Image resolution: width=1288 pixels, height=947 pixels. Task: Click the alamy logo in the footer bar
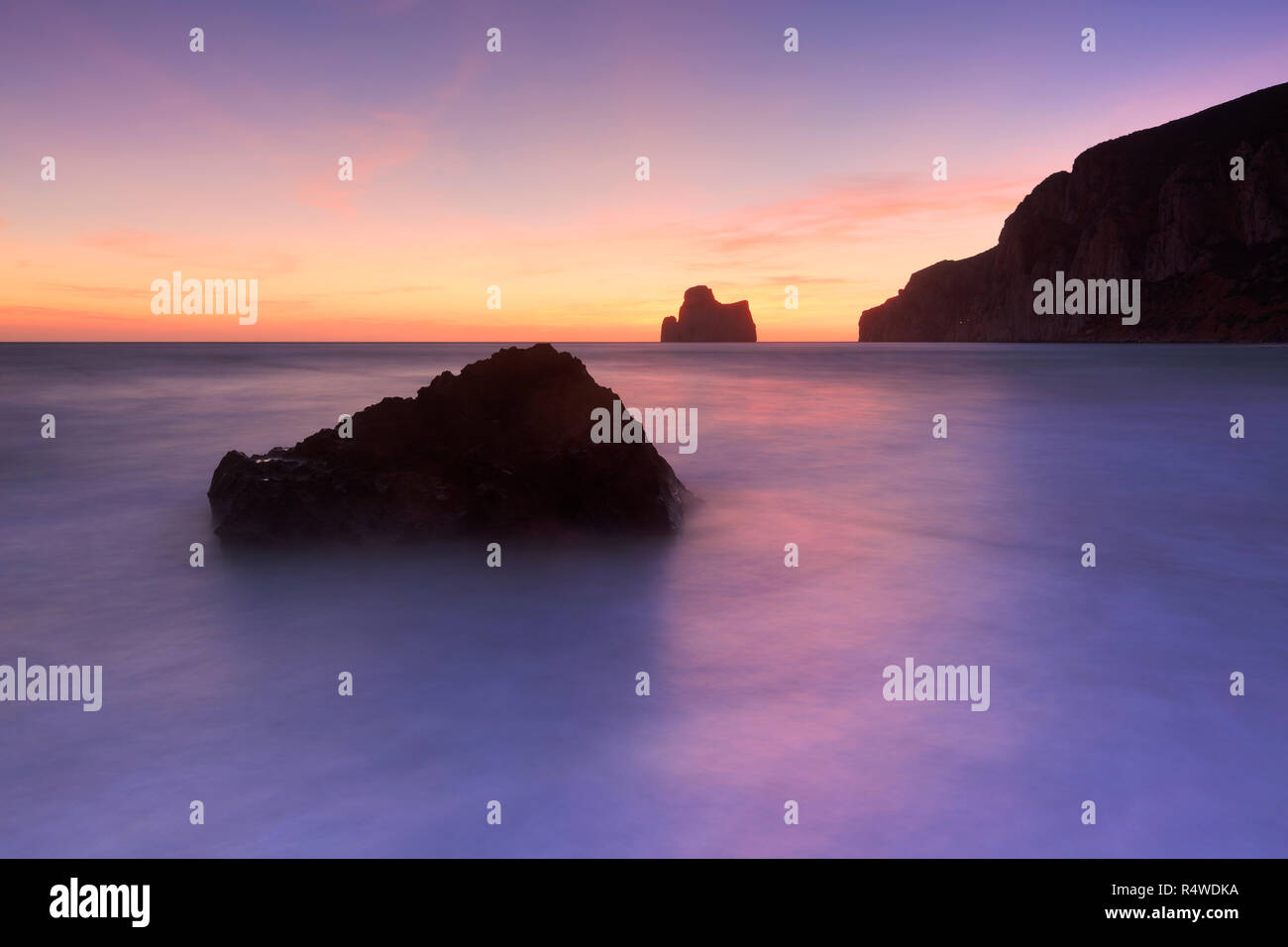(x=99, y=902)
